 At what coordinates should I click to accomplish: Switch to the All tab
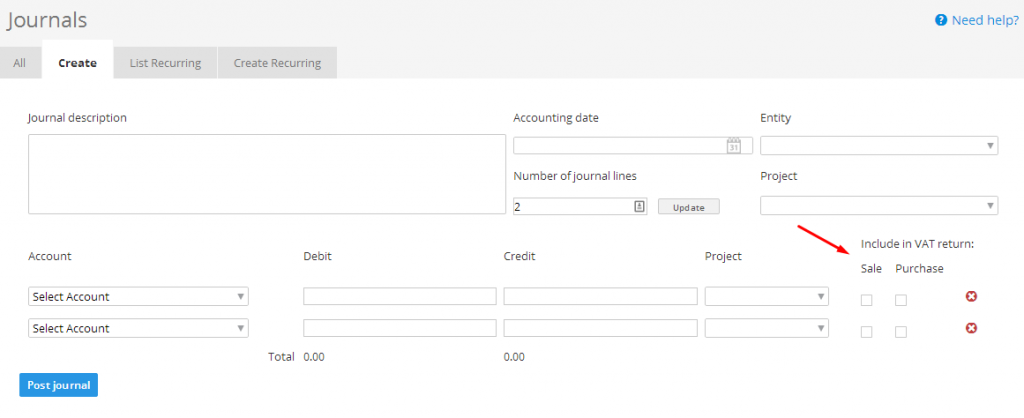coord(20,63)
